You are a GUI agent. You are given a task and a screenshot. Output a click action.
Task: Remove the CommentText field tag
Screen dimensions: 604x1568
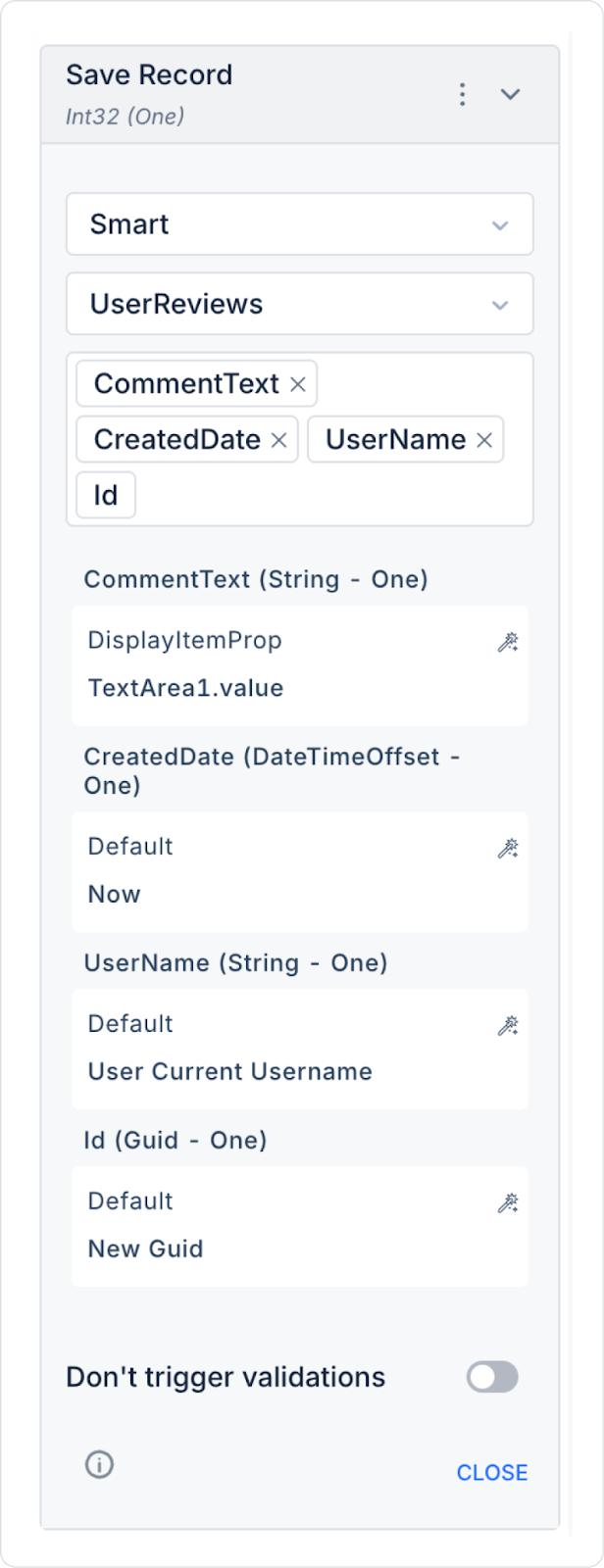pos(298,385)
